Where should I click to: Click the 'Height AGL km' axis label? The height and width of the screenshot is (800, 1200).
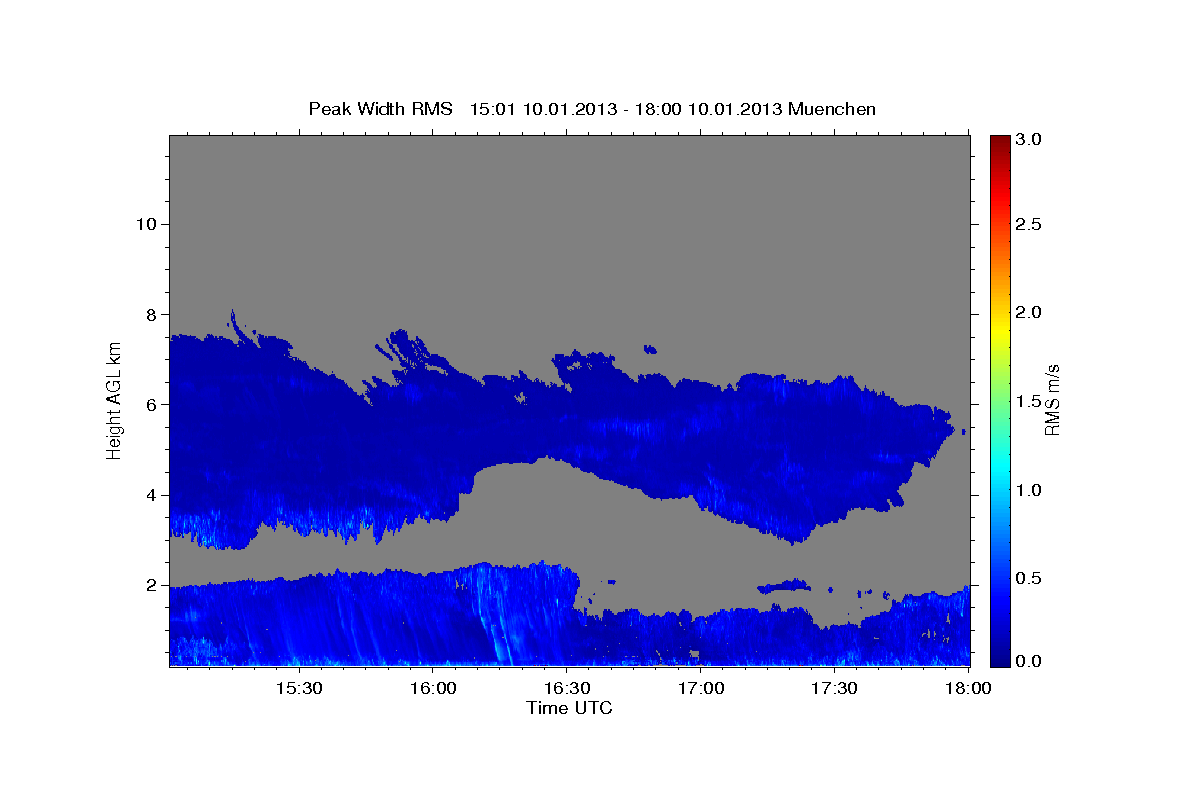click(114, 399)
